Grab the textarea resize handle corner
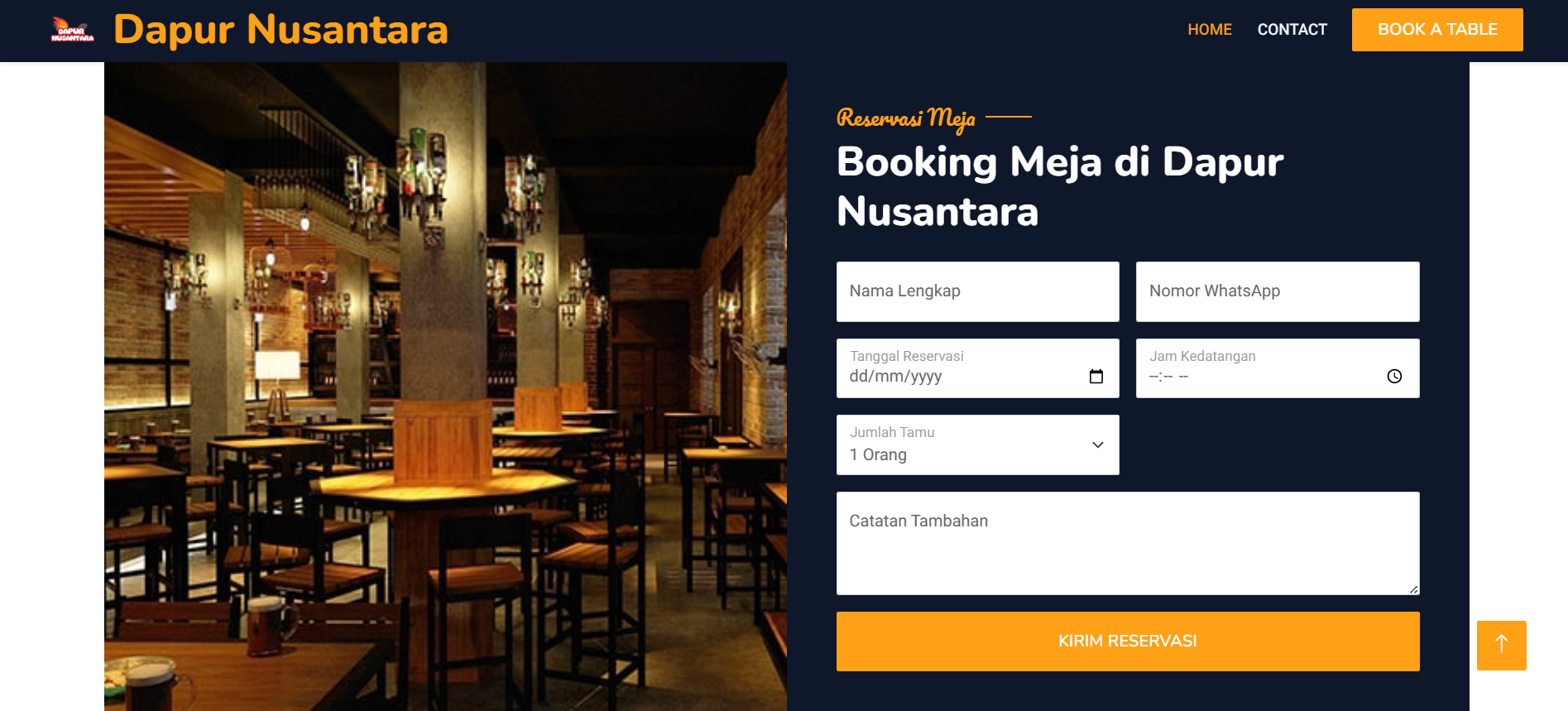The image size is (1568, 711). click(x=1414, y=589)
